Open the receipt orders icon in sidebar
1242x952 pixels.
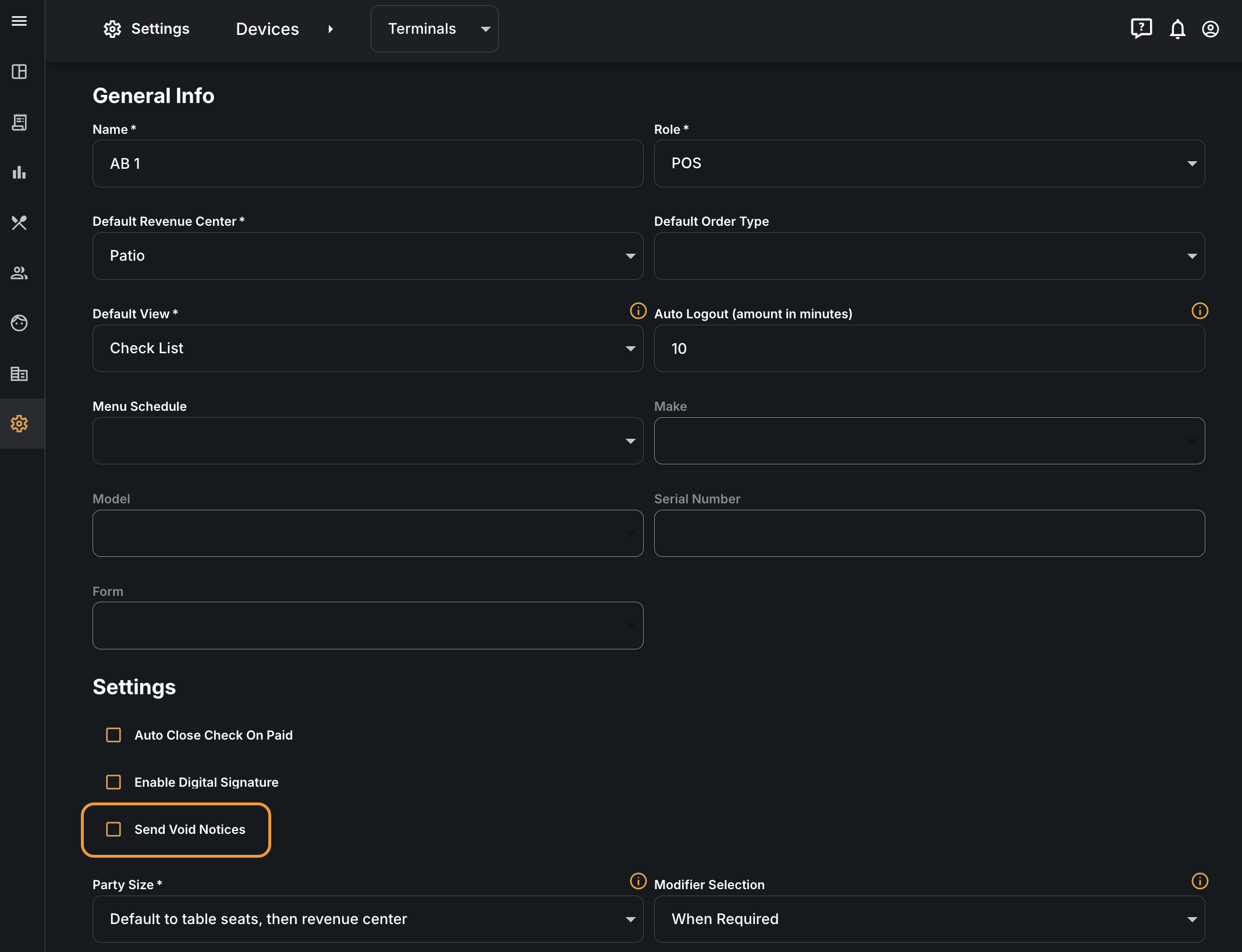[19, 122]
